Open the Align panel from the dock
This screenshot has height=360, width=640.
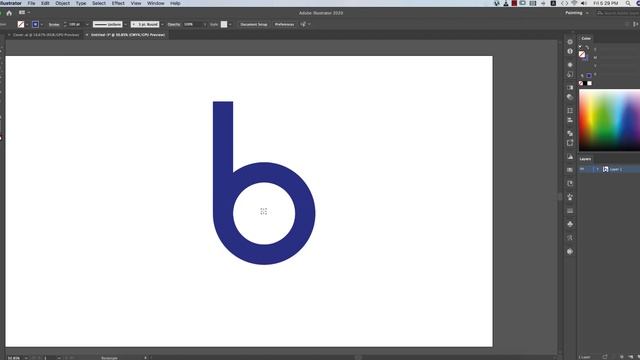tap(570, 120)
